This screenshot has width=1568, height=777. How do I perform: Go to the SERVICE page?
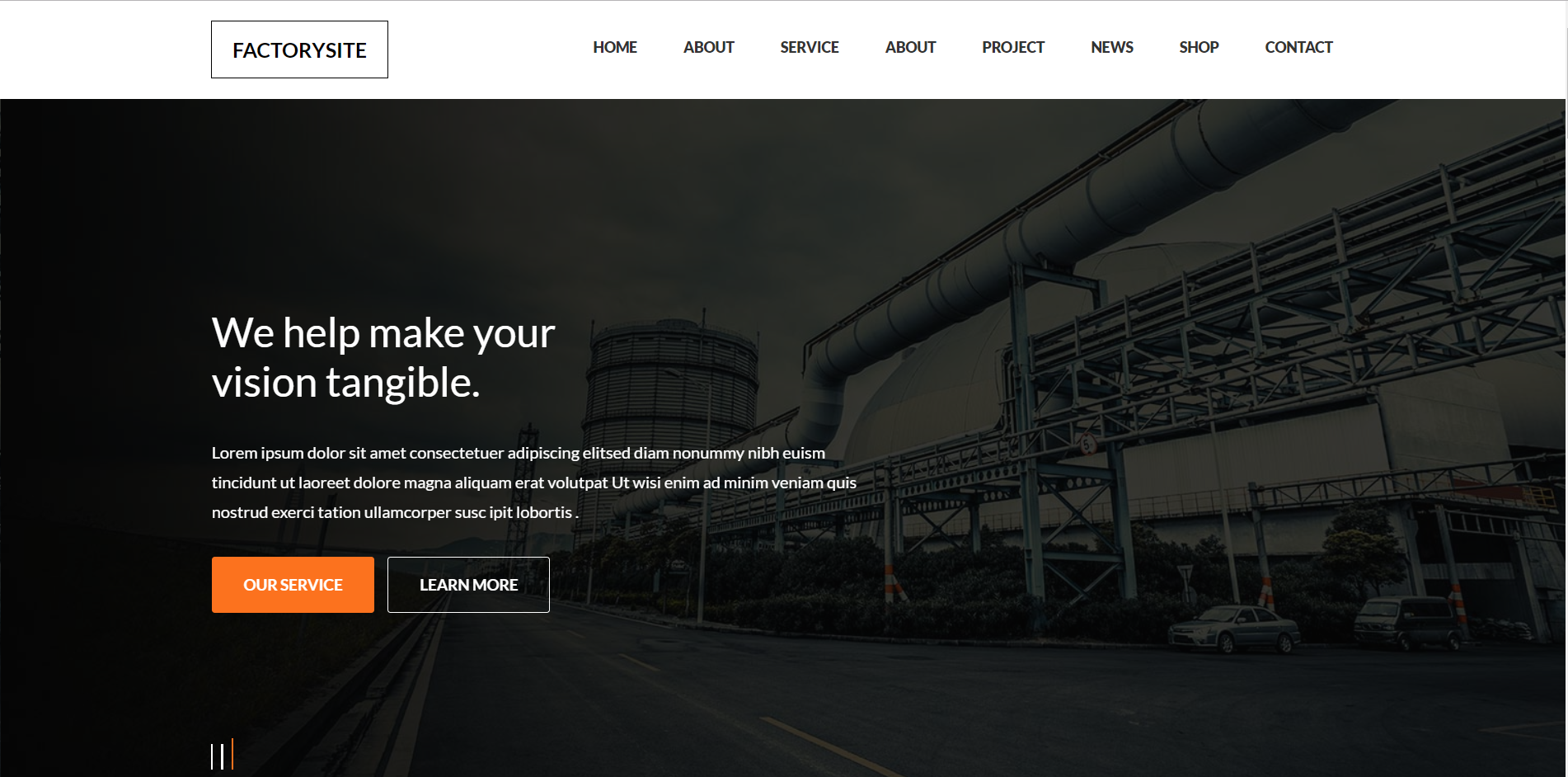coord(809,47)
